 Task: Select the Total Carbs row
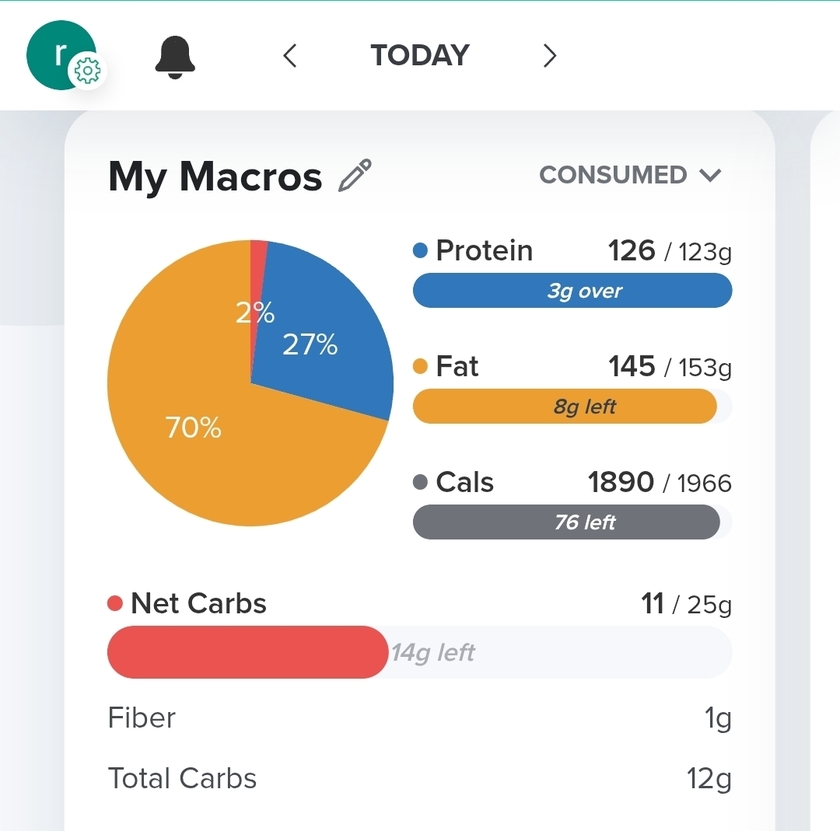pos(419,779)
